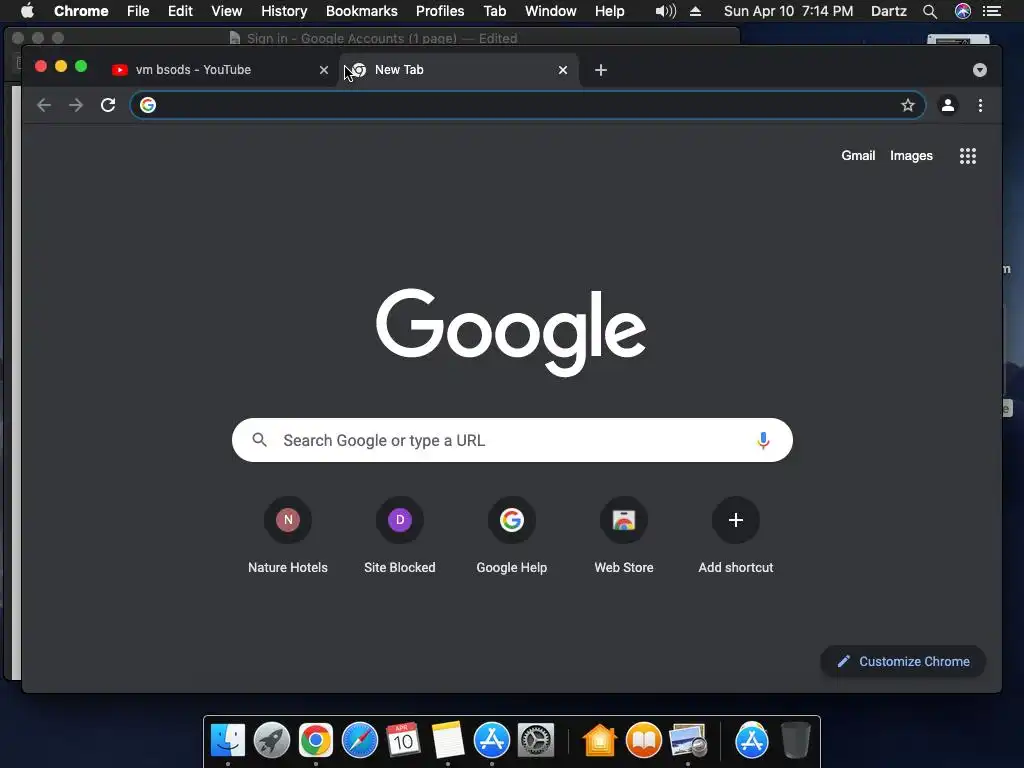The height and width of the screenshot is (768, 1024).
Task: Click the Google icon in the address bar
Action: coord(148,105)
